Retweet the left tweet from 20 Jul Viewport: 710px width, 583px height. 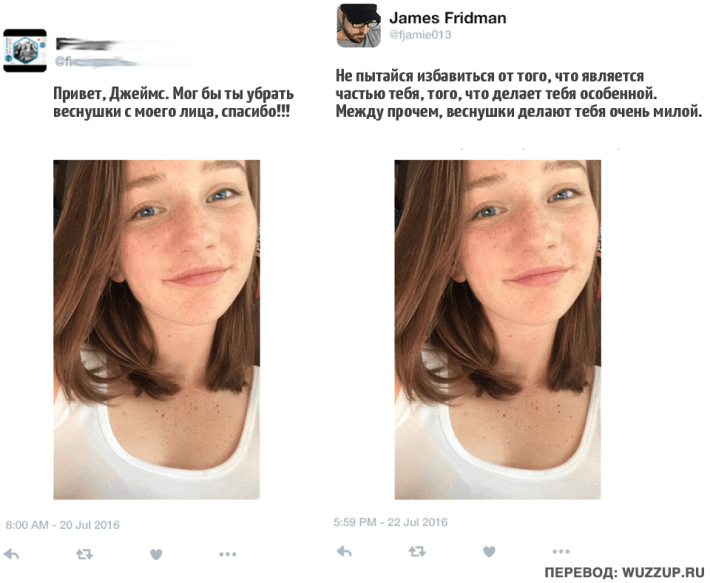coord(84,554)
